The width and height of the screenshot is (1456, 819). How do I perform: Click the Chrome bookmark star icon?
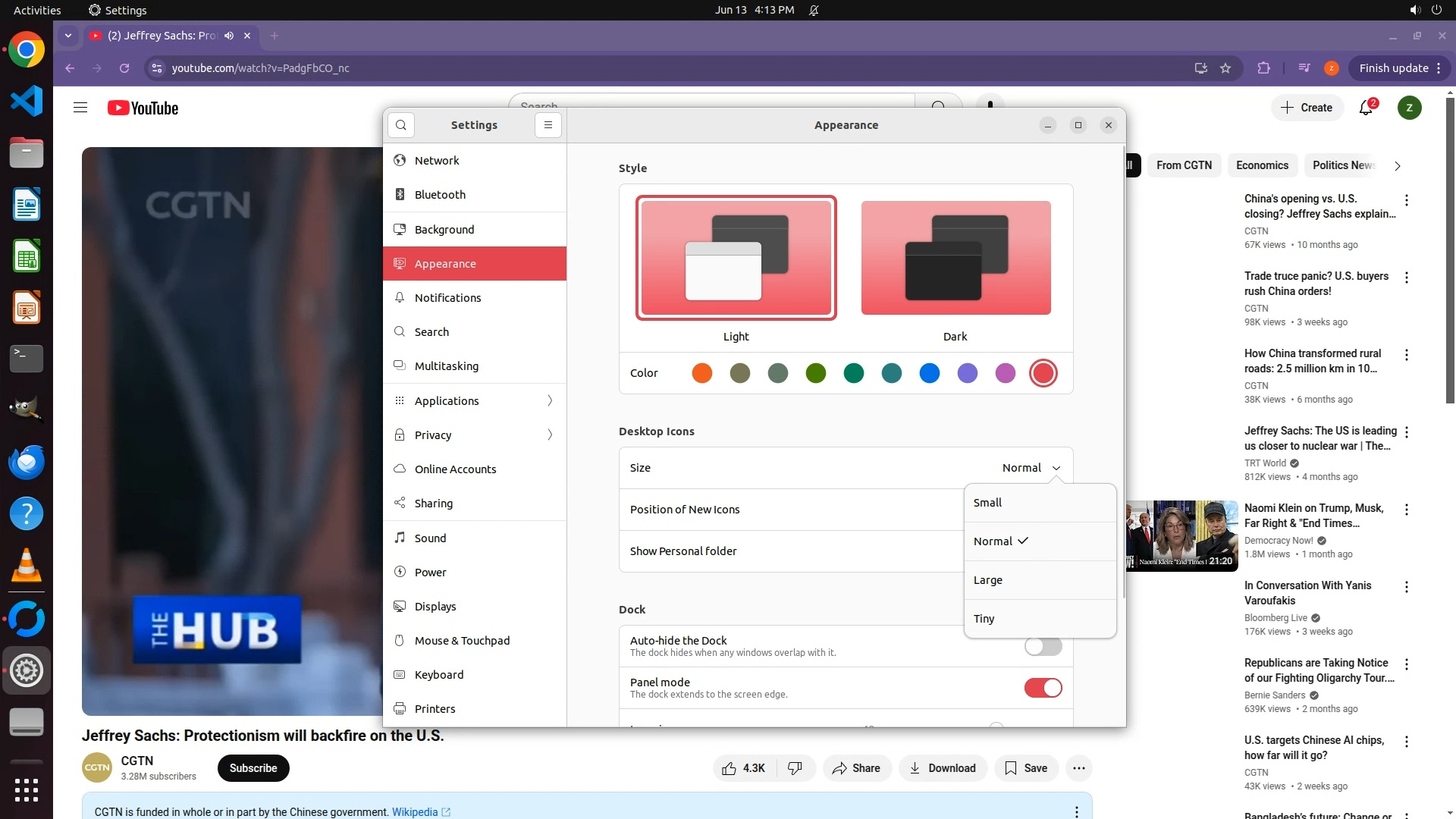point(1225,68)
